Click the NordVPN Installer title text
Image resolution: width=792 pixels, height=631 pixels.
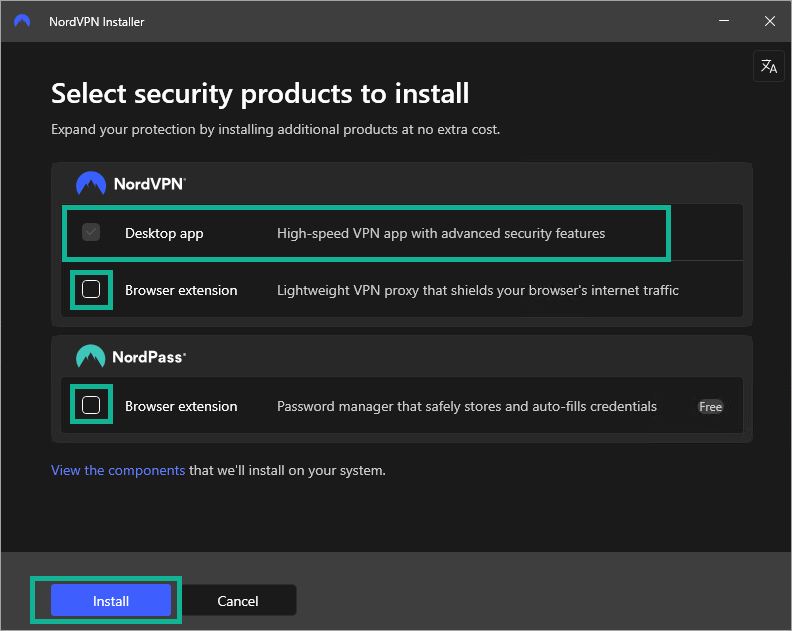(x=96, y=22)
